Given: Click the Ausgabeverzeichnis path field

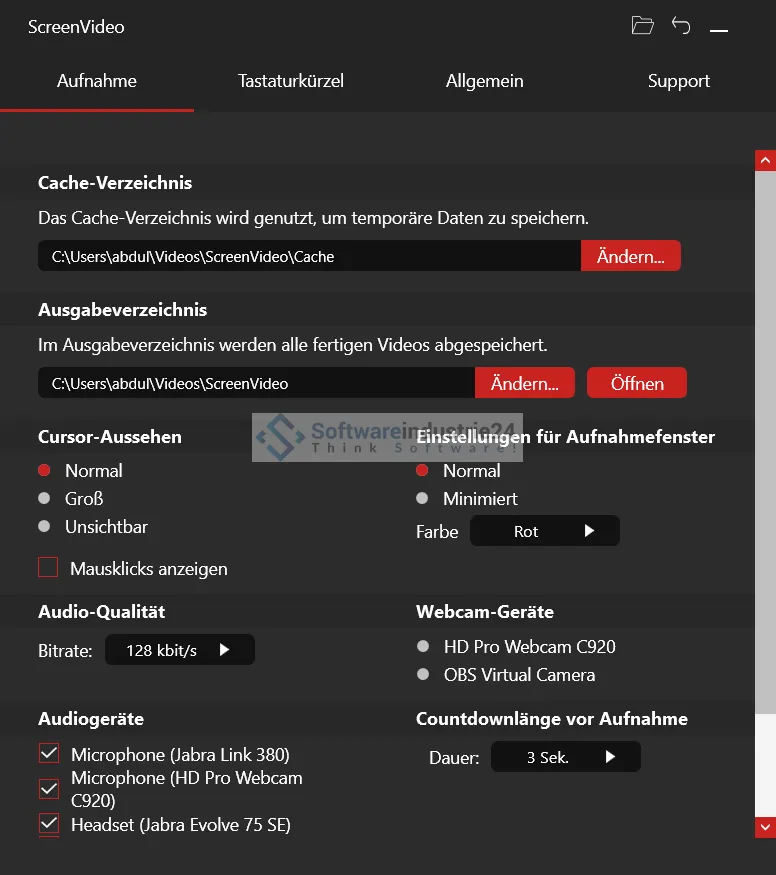Looking at the screenshot, I should 255,383.
